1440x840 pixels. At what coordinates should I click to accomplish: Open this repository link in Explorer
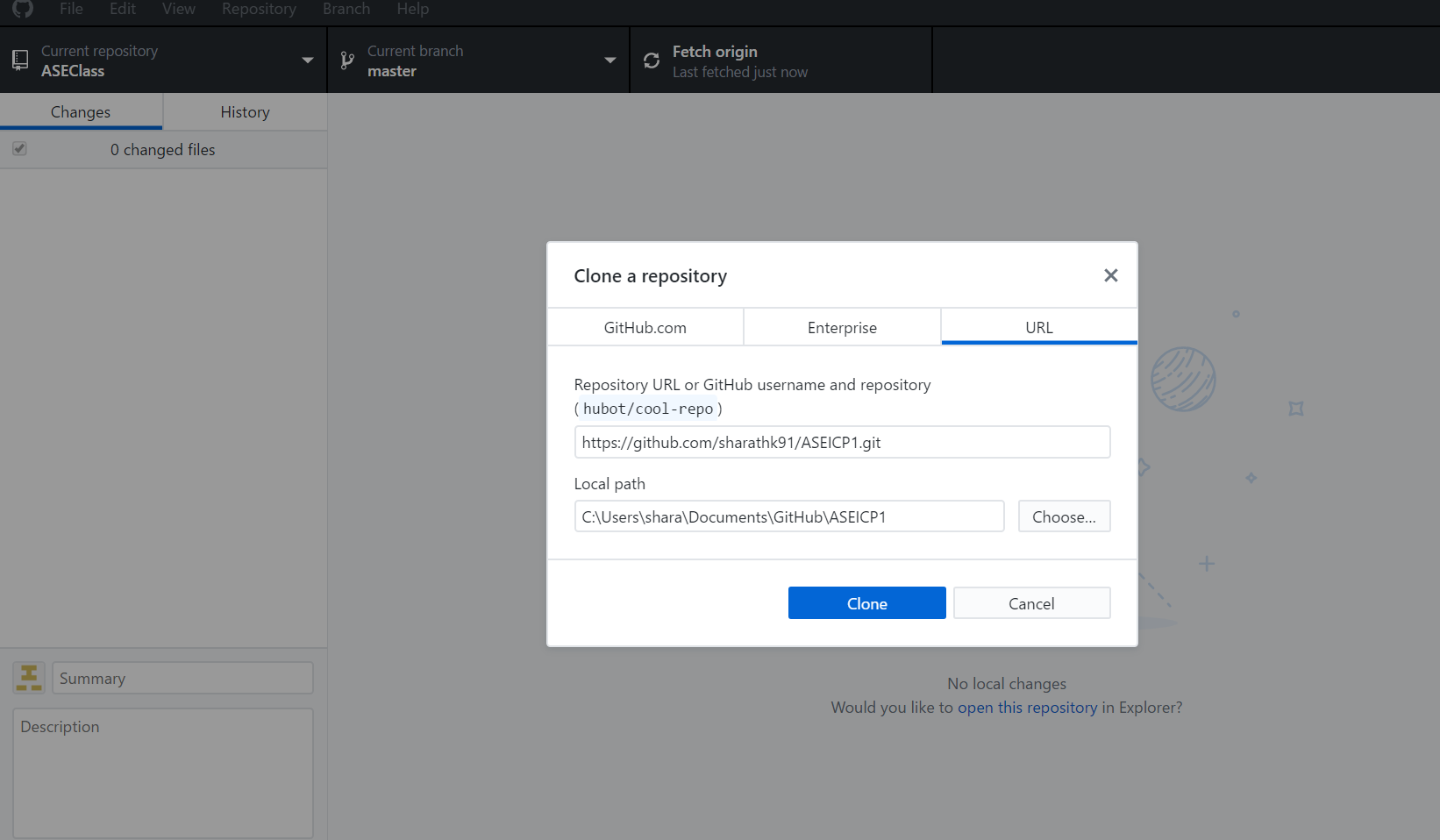[1027, 708]
